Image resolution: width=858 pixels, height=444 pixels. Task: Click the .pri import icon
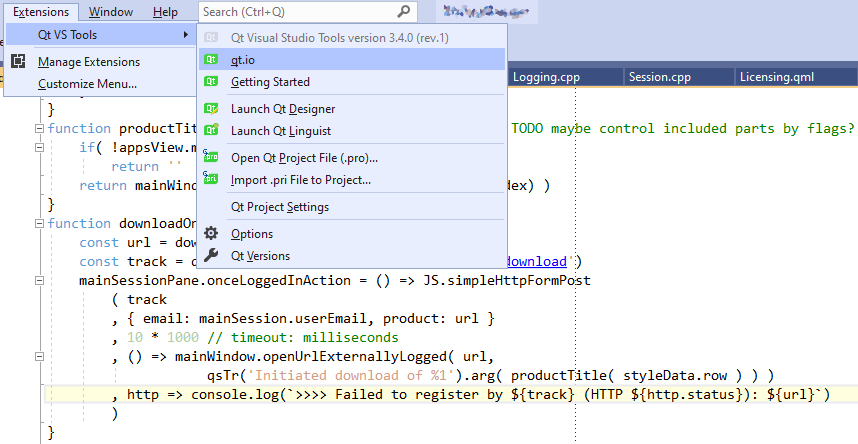click(x=211, y=178)
